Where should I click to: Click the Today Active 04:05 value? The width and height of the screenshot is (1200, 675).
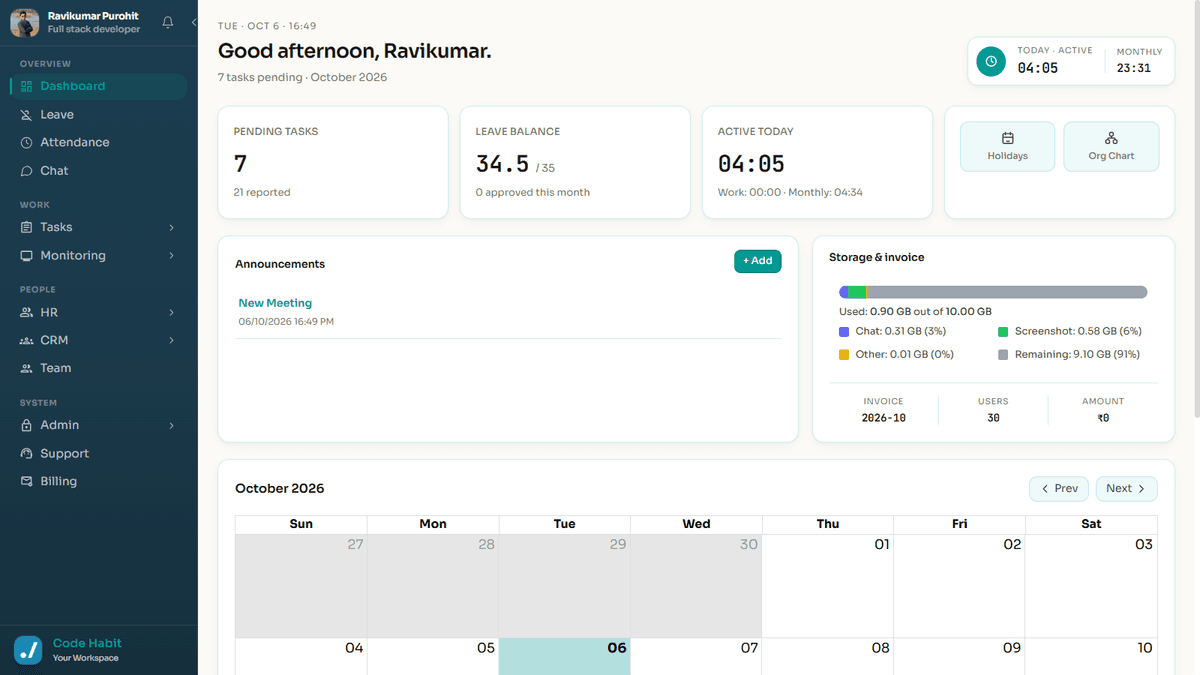click(1037, 69)
